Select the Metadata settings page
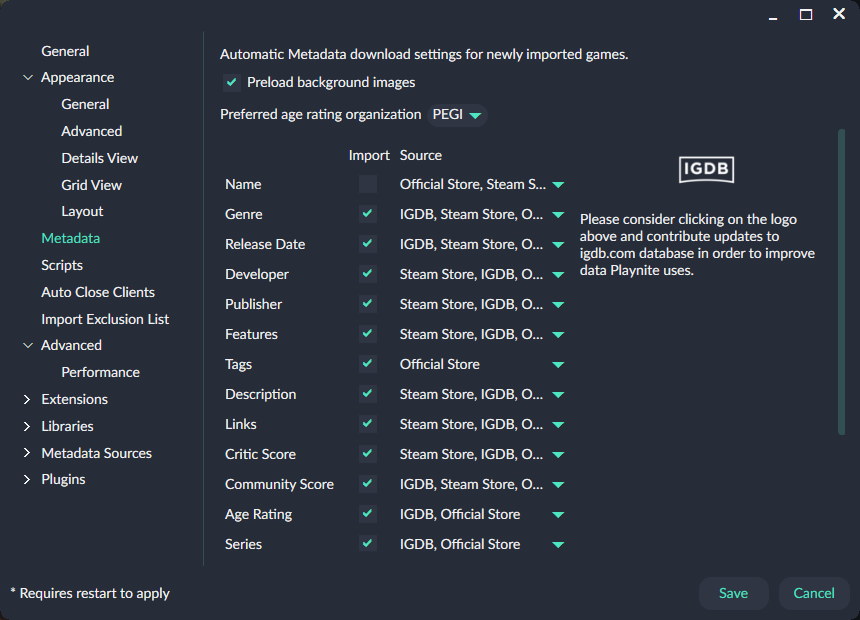 70,238
